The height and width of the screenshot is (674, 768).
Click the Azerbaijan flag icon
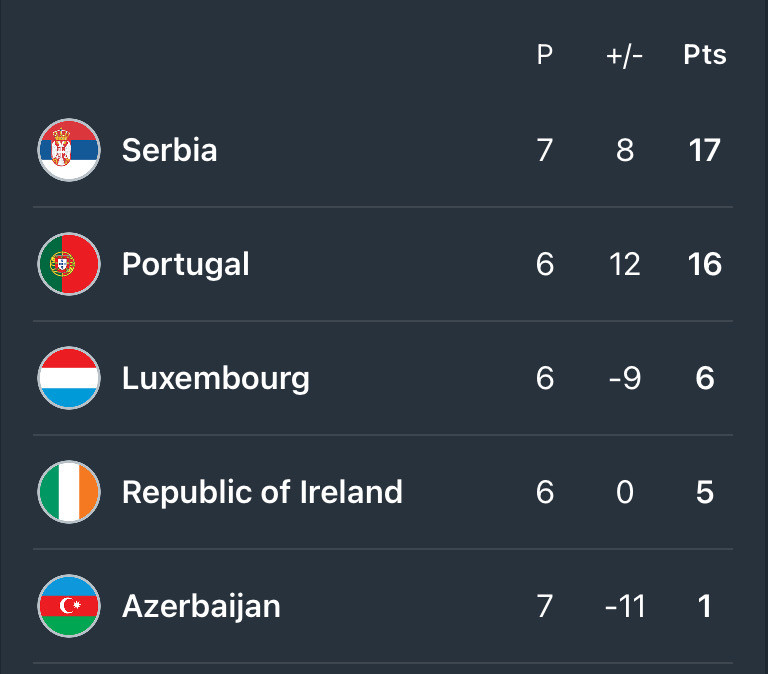(x=69, y=606)
